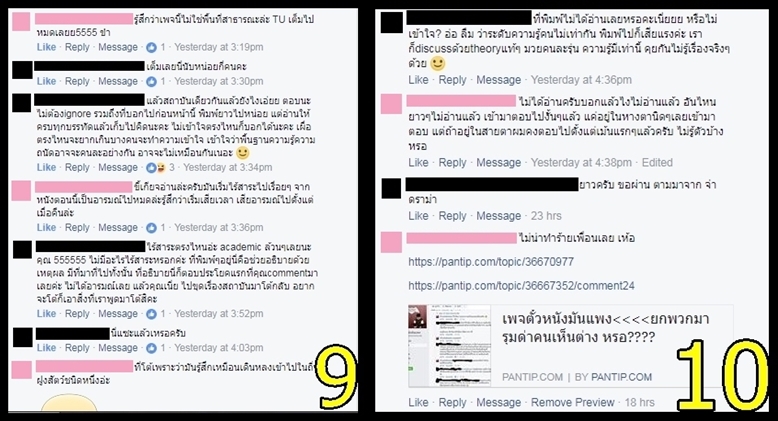Click Remove Preview under the Pantip link

pos(572,402)
